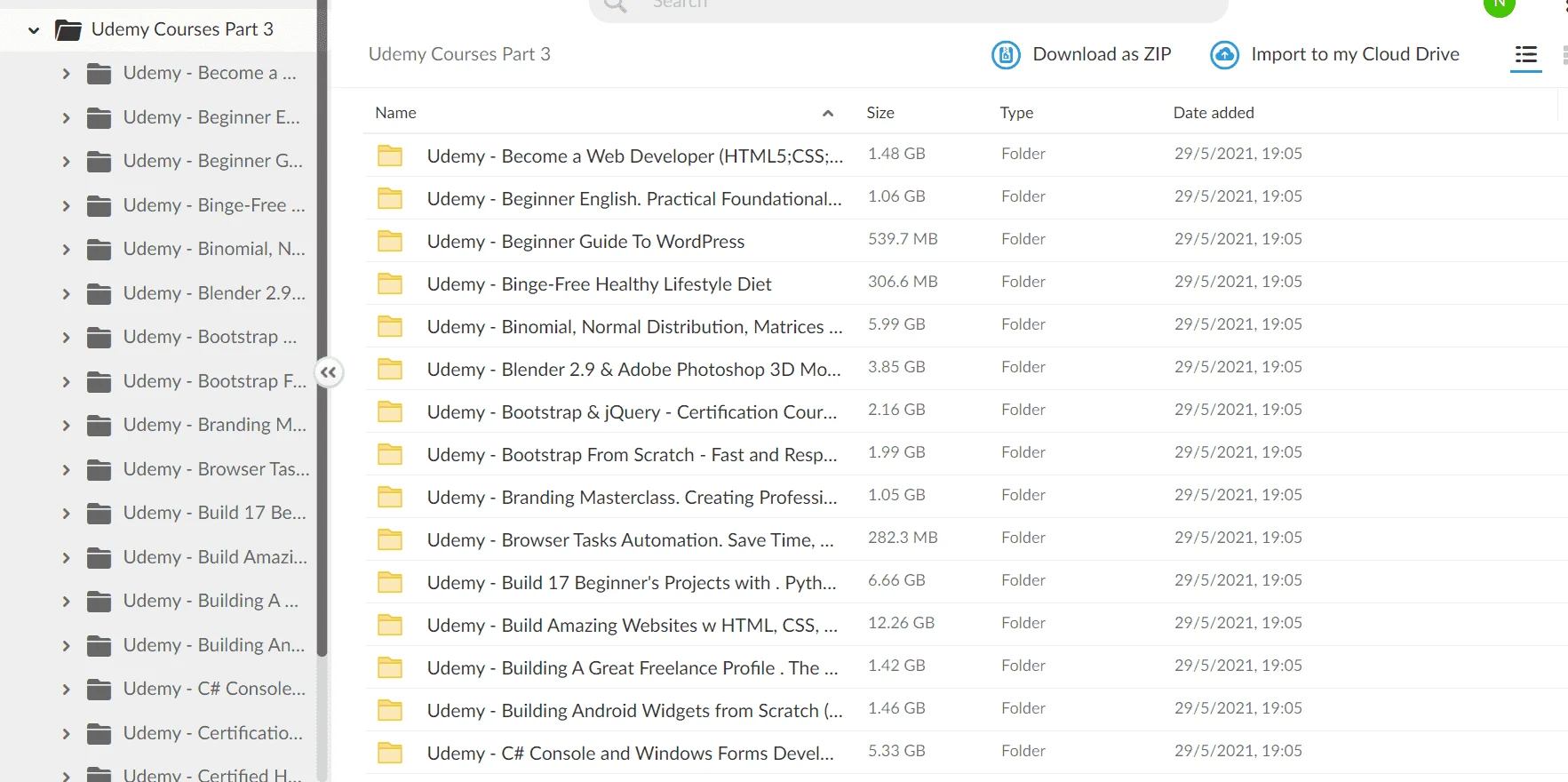Viewport: 1568px width, 782px height.
Task: Expand Udemy - Beginner G... in sidebar
Action: click(66, 162)
